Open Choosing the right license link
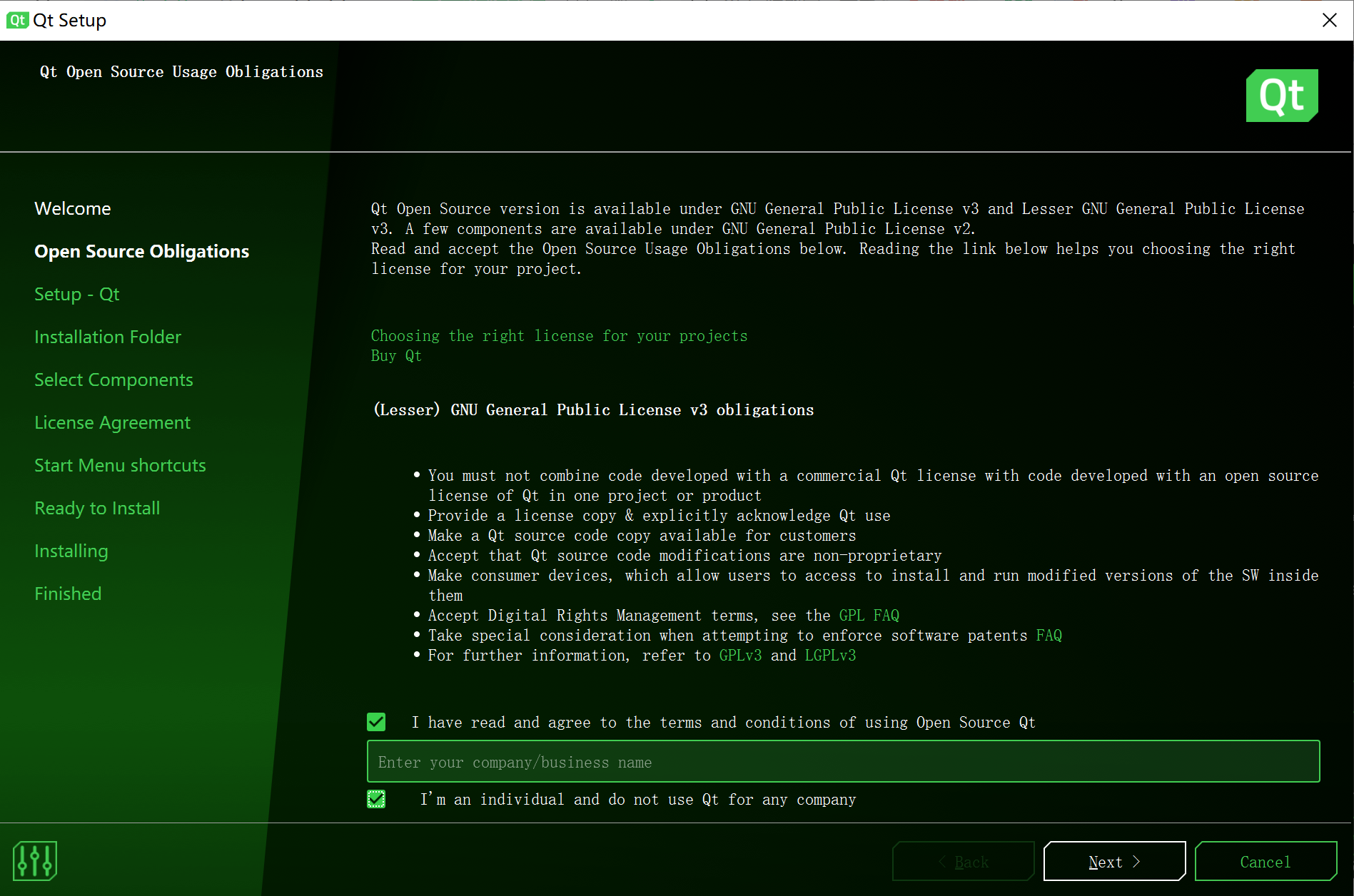 tap(559, 336)
